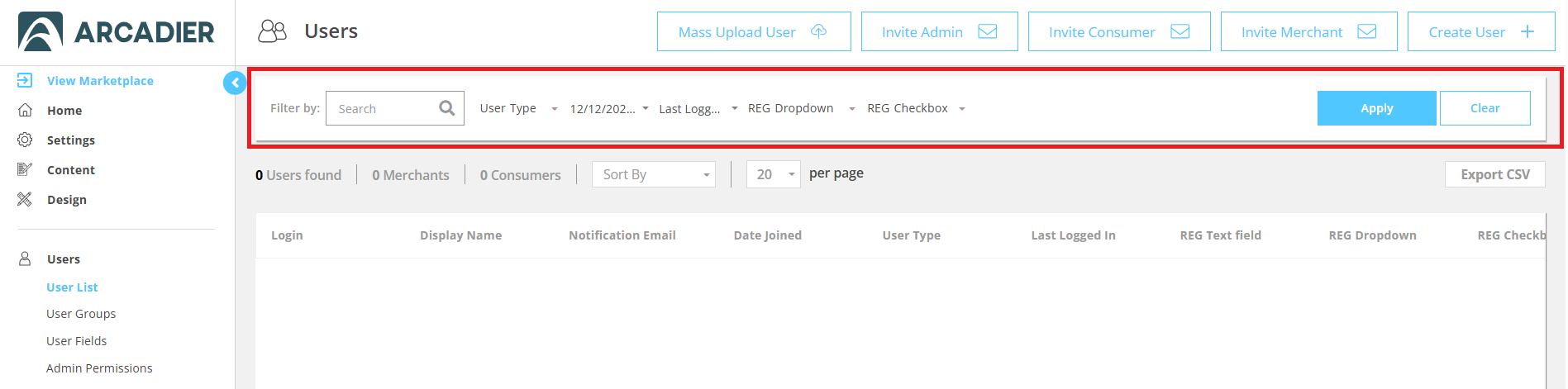This screenshot has width=1568, height=389.
Task: Collapse the sidebar with the arrow button
Action: click(x=235, y=83)
